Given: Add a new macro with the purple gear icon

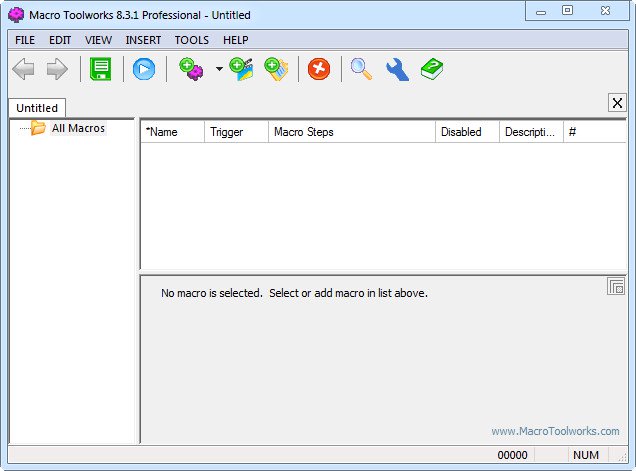Looking at the screenshot, I should 191,69.
